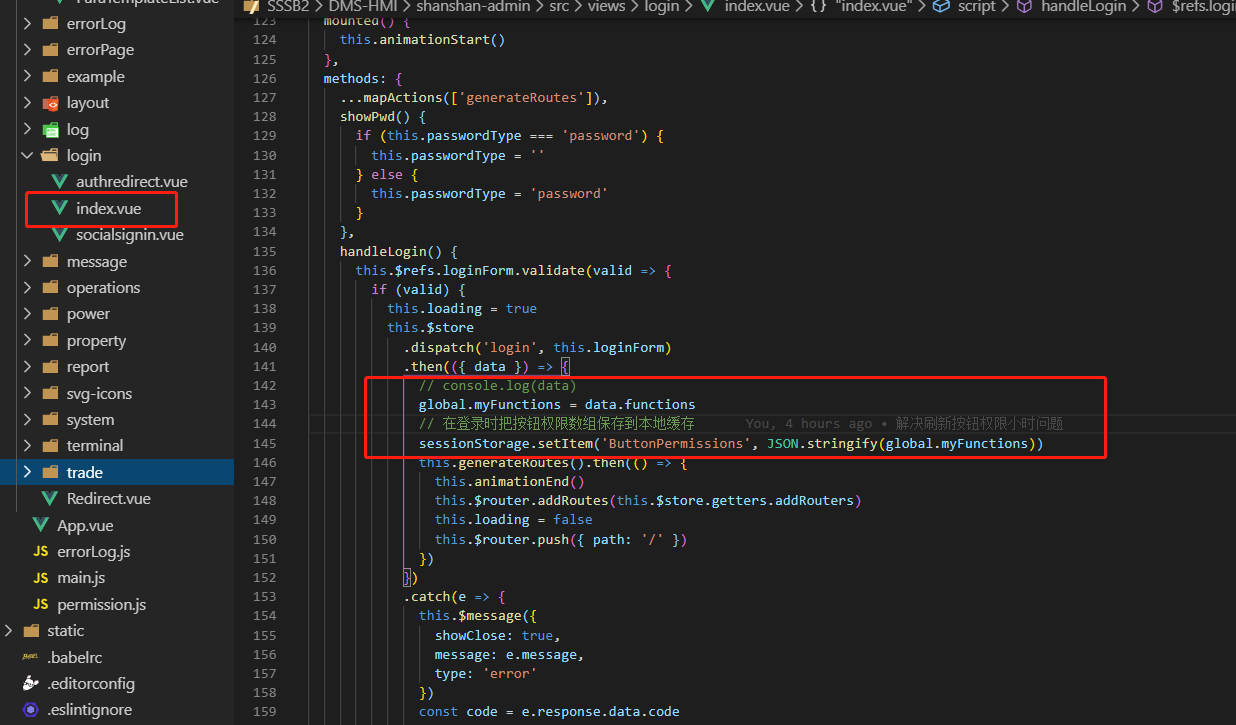Click the git blame annotation 'You, 4 hours ago'
This screenshot has width=1236, height=725.
(808, 424)
